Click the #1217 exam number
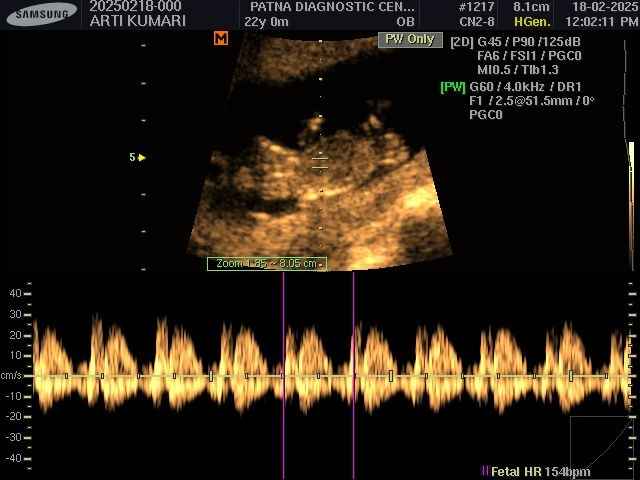 click(x=476, y=7)
